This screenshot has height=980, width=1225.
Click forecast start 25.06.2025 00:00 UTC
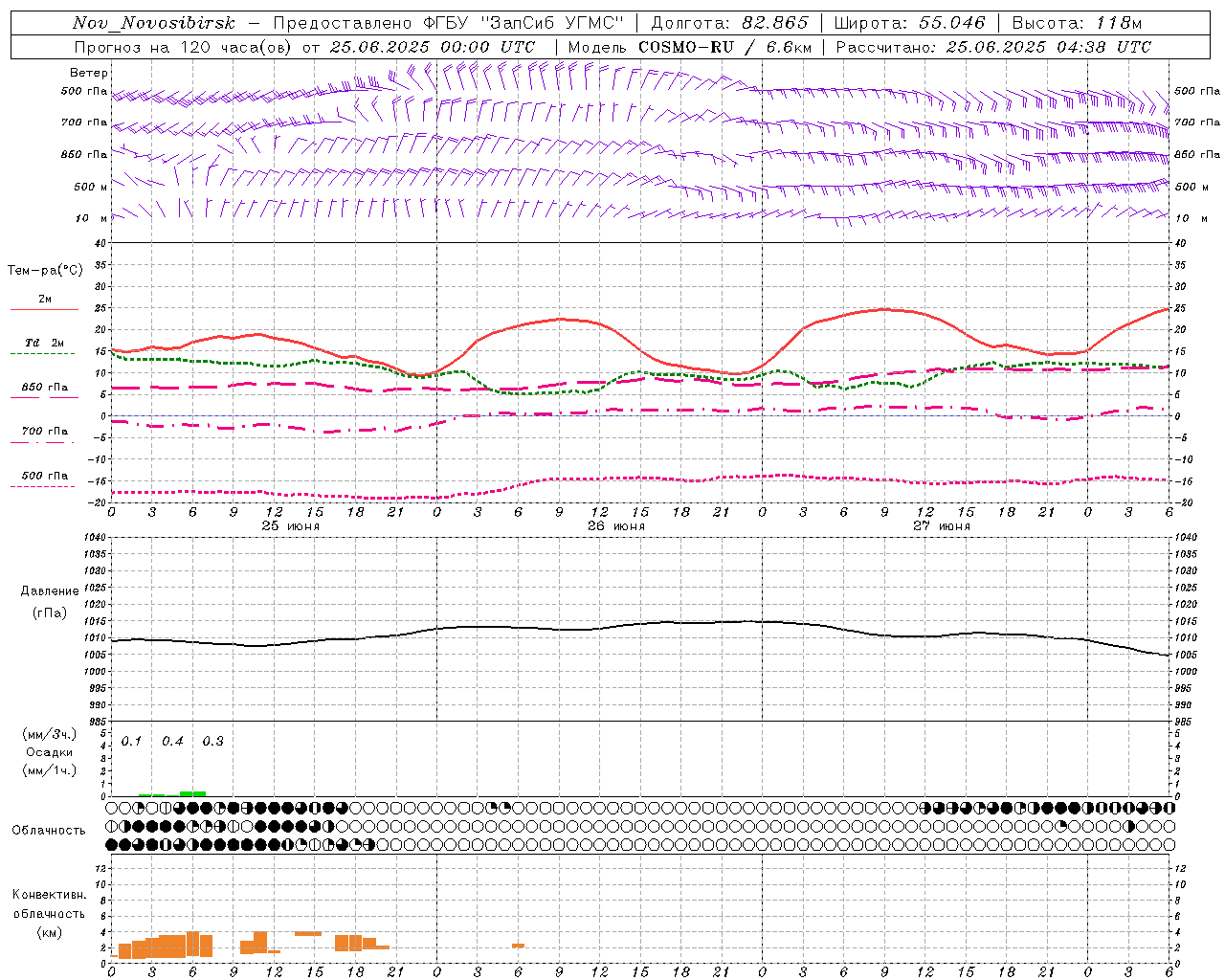pos(433,47)
